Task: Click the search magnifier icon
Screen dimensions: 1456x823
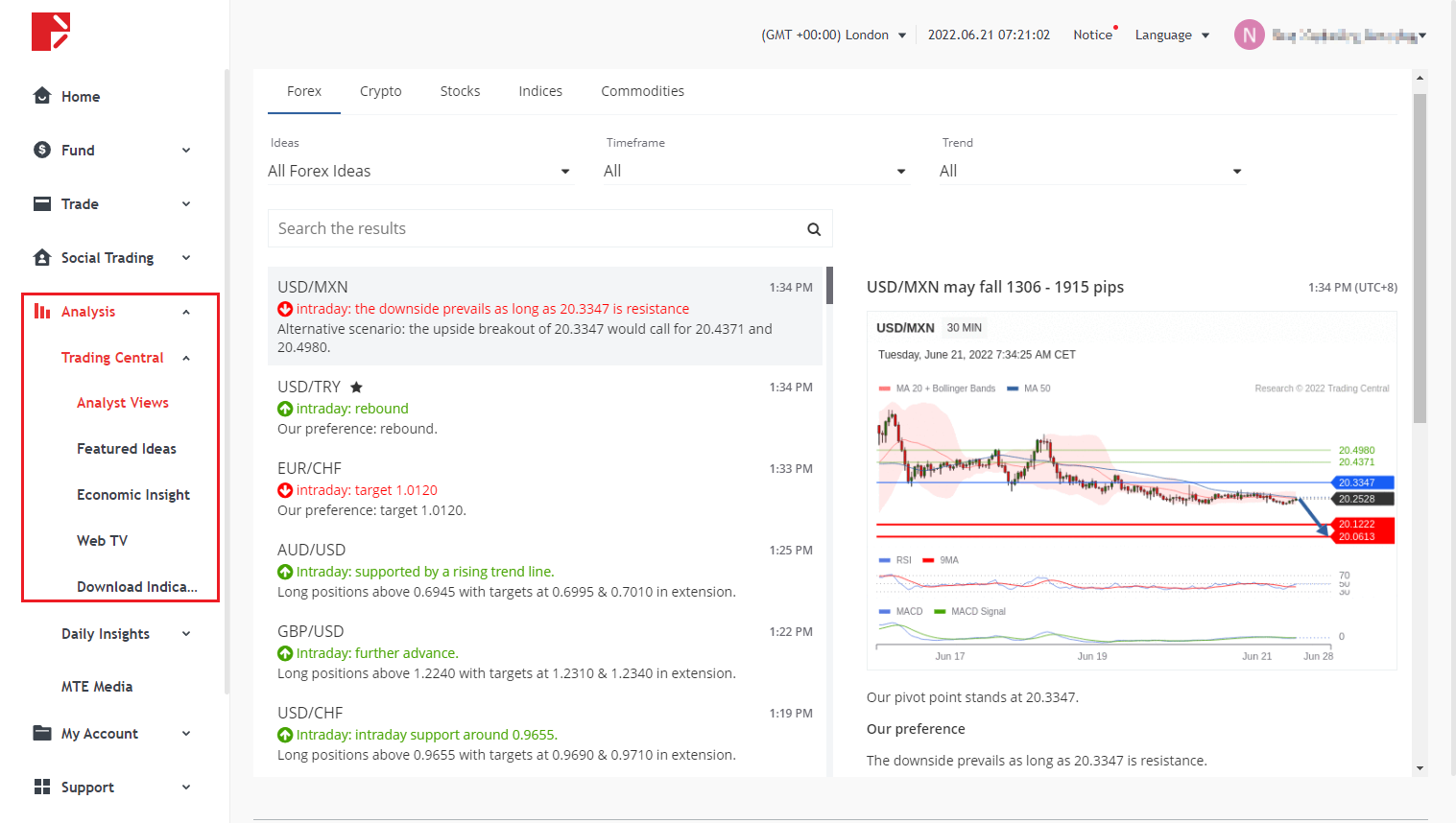Action: [x=814, y=229]
